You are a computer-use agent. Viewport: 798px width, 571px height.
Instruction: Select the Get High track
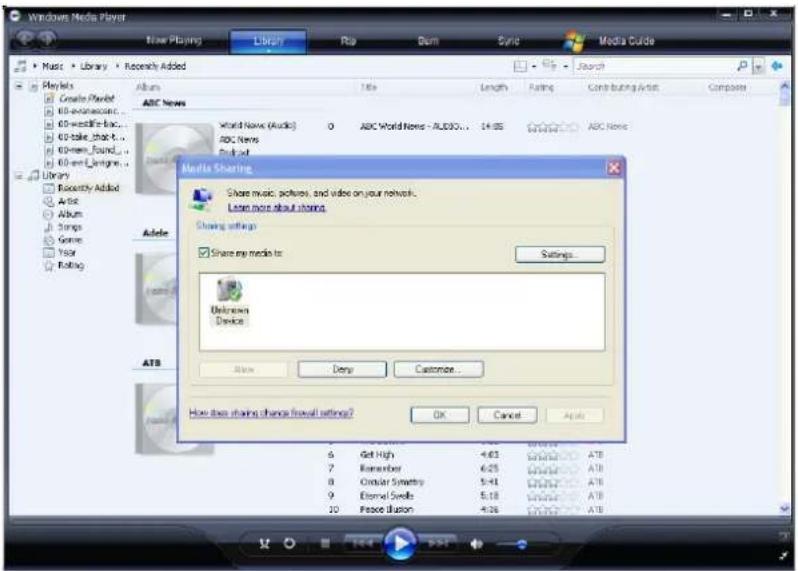(x=377, y=454)
